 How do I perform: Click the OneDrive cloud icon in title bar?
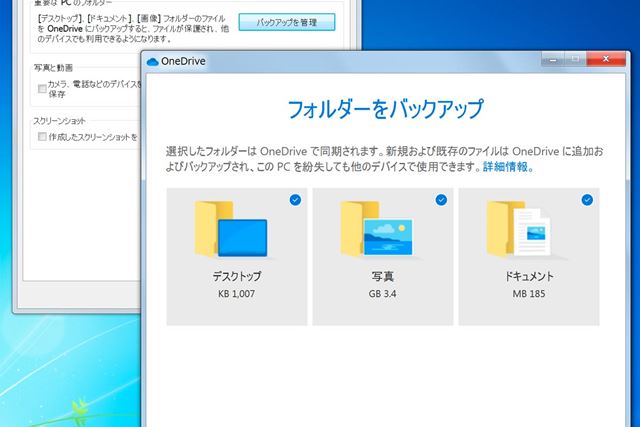pos(153,61)
